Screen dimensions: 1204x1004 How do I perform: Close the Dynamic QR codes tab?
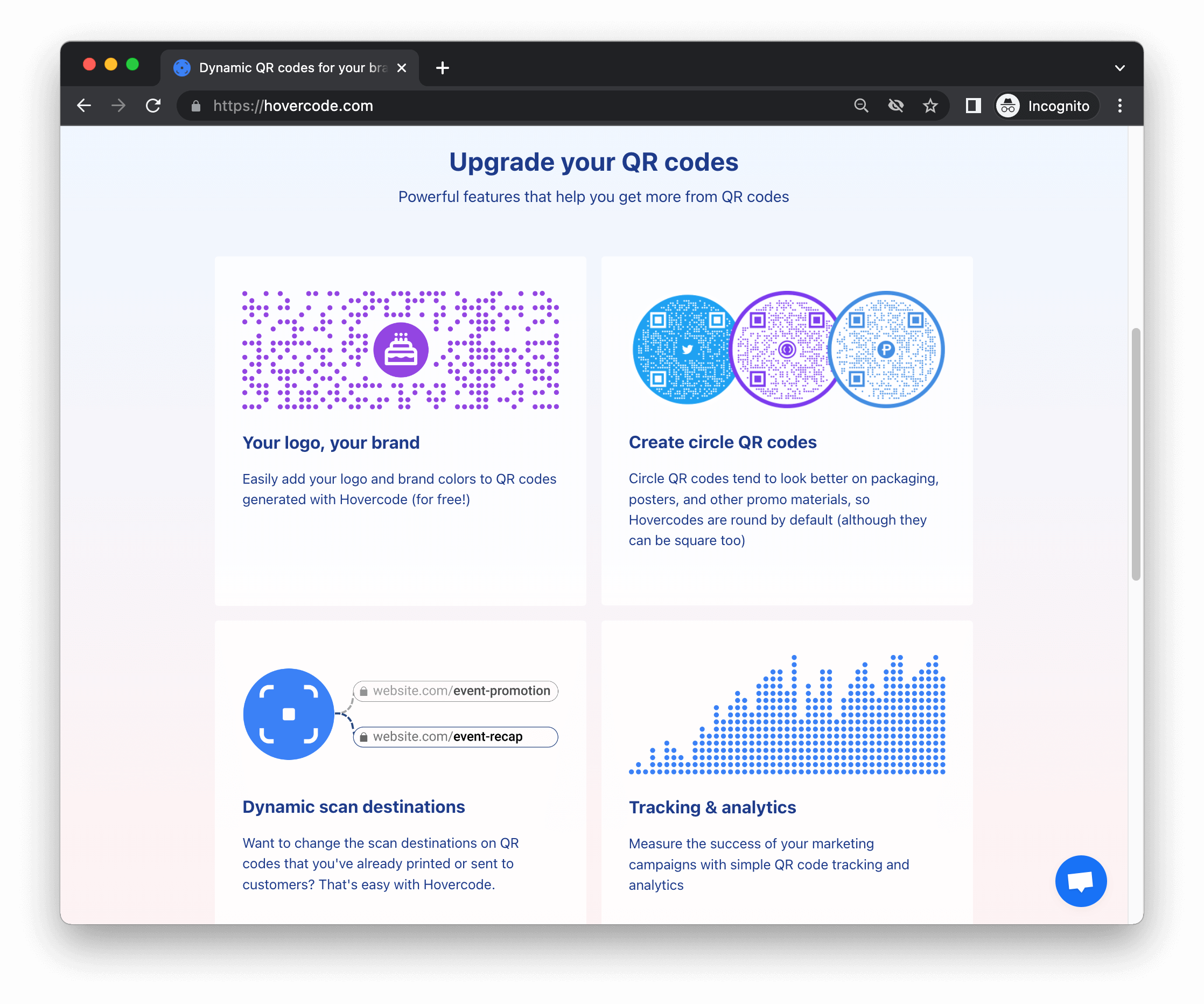(402, 68)
